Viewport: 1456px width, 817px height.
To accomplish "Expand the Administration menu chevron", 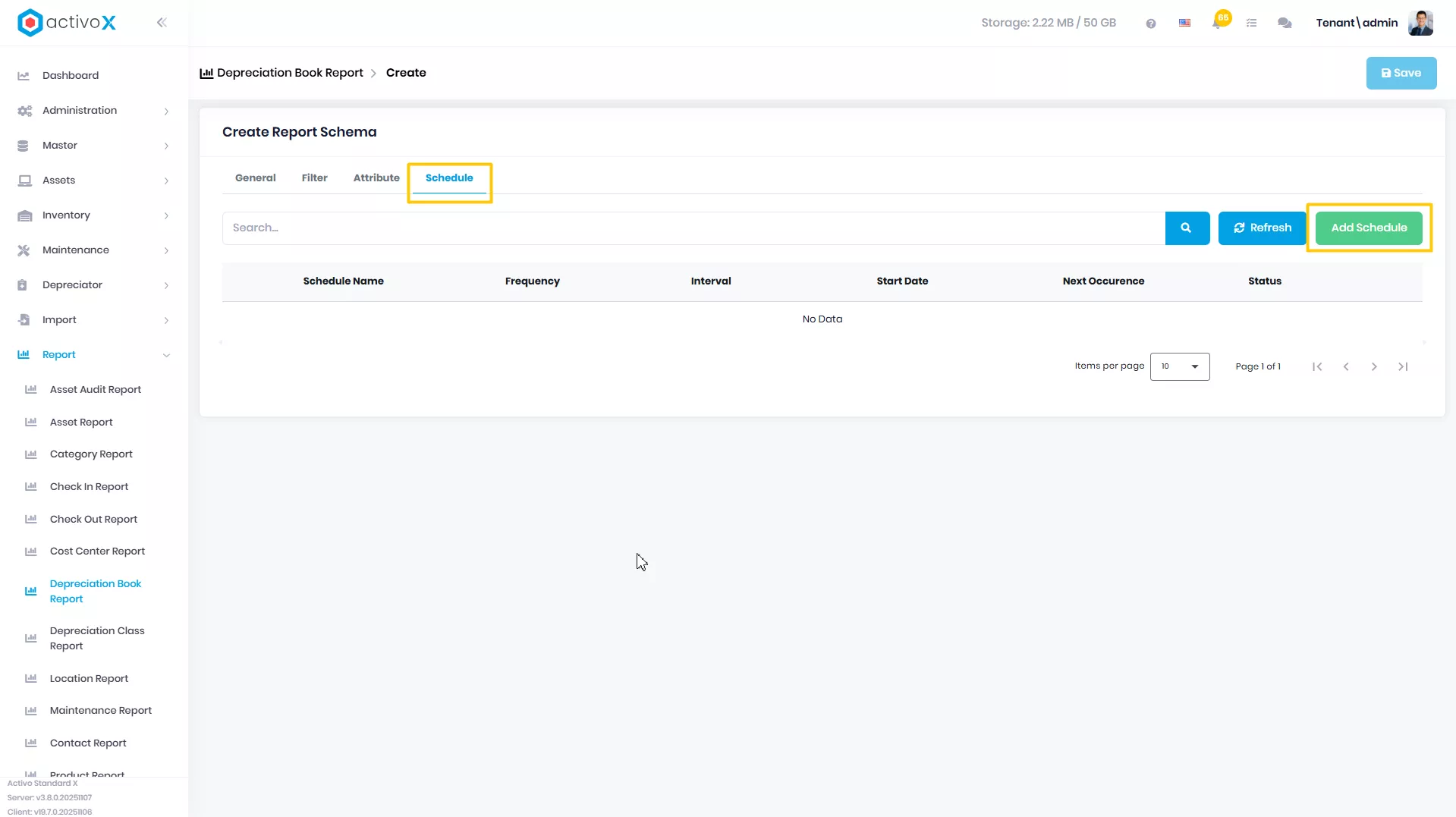I will (x=166, y=111).
